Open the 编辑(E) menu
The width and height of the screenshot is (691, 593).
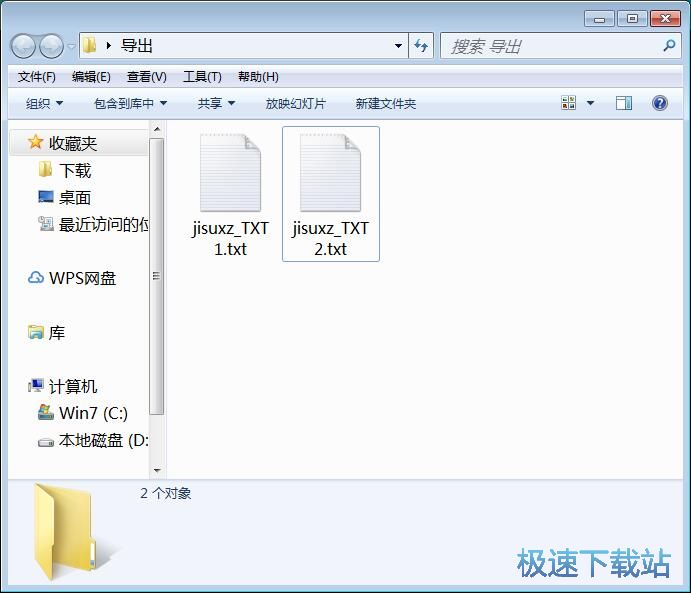(91, 77)
